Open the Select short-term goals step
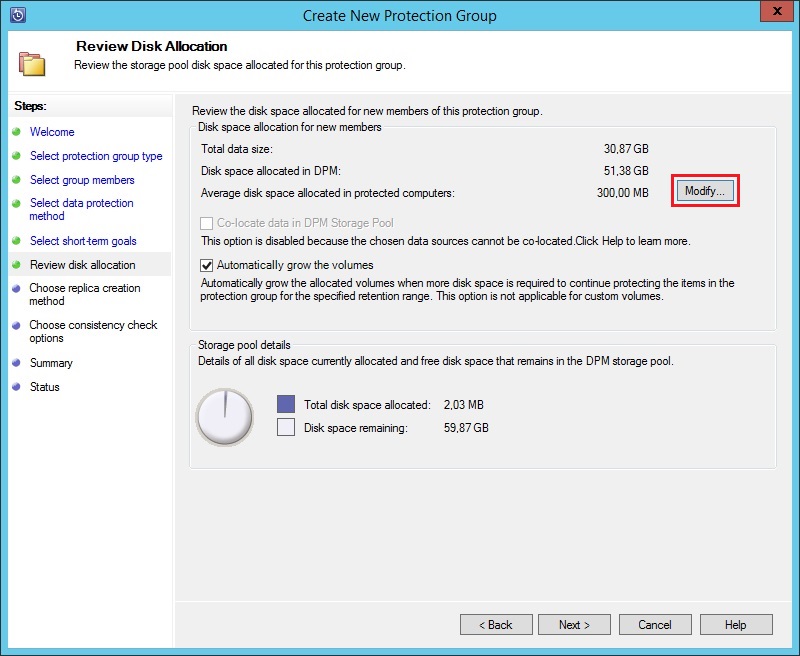This screenshot has height=656, width=800. click(83, 241)
